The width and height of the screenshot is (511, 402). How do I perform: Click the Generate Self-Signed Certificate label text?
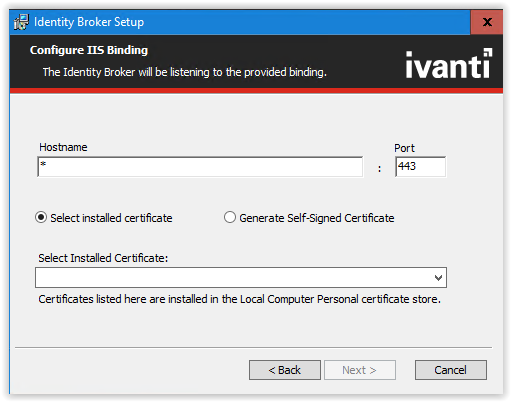pyautogui.click(x=317, y=218)
